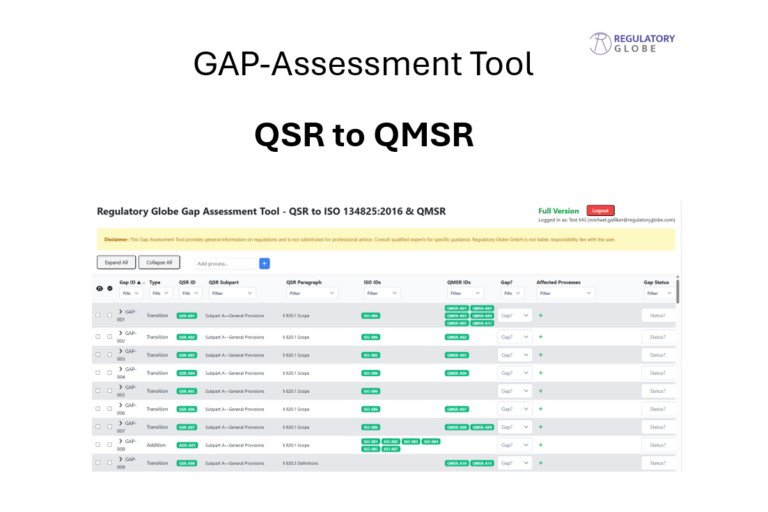Viewport: 768px width, 512px height.
Task: Add affected process for GAP-004 with green plus
Action: 541,373
